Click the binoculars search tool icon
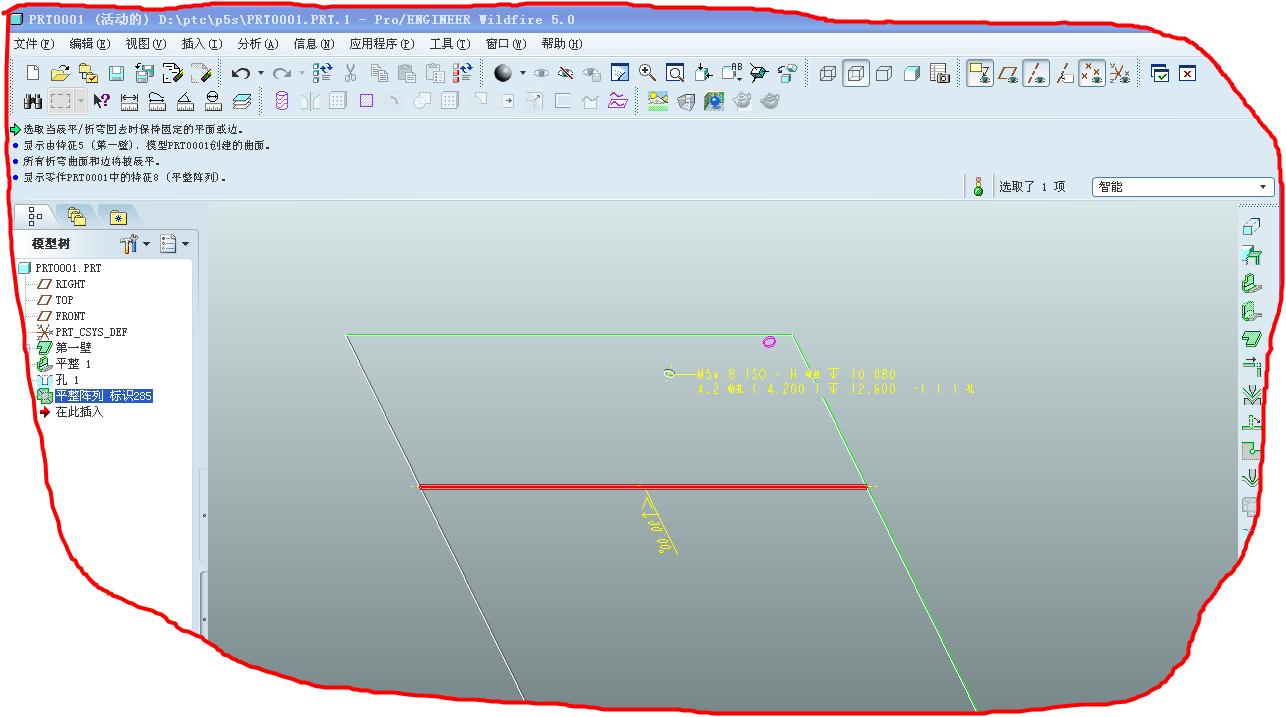The width and height of the screenshot is (1286, 717). point(33,101)
